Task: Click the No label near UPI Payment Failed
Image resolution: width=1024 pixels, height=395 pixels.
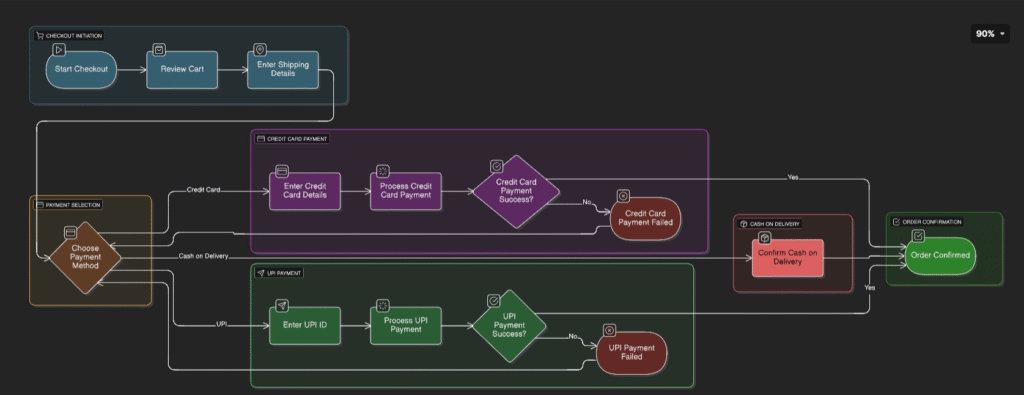Action: click(x=573, y=337)
